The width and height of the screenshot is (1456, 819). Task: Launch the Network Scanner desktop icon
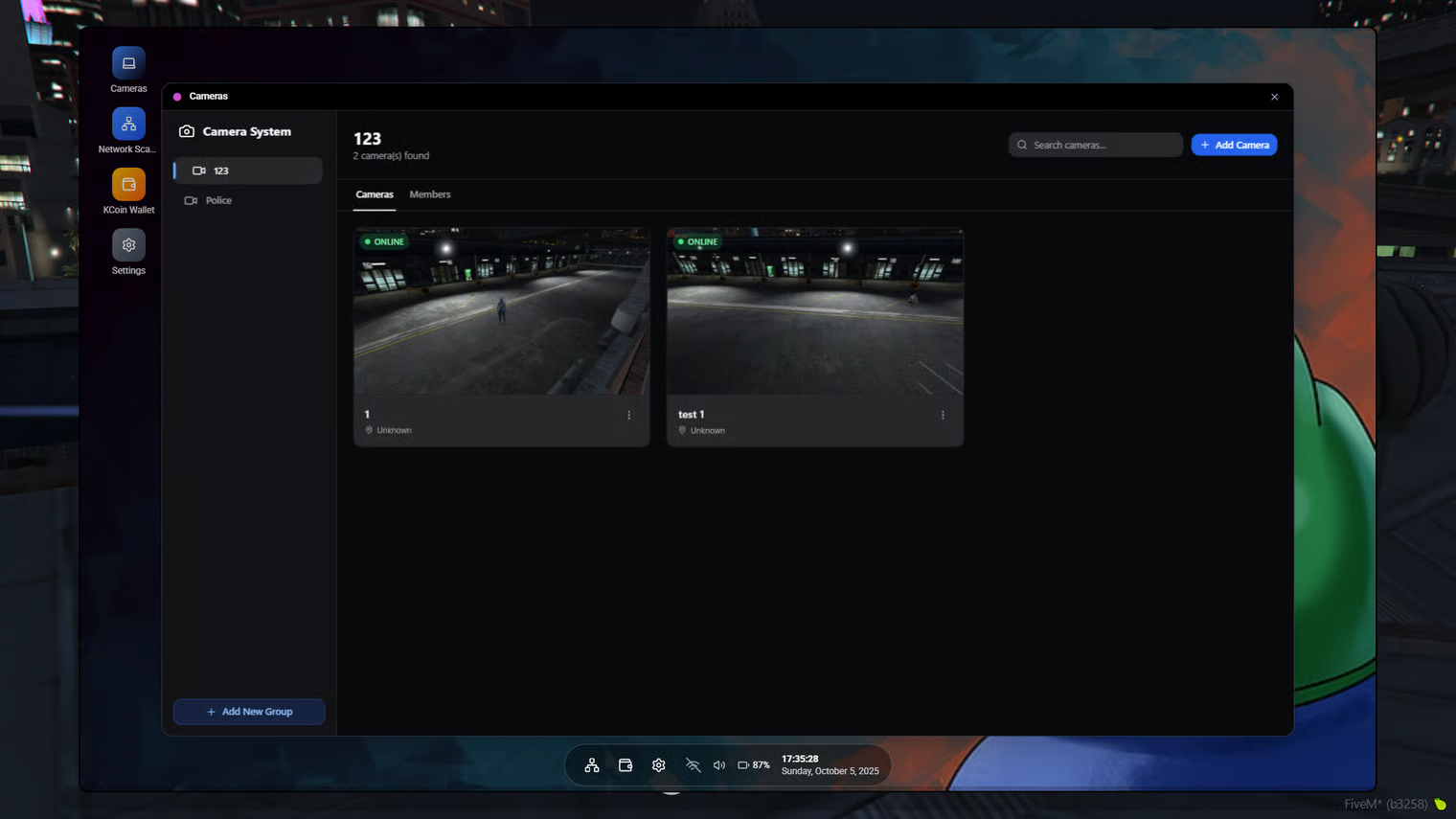pyautogui.click(x=128, y=124)
